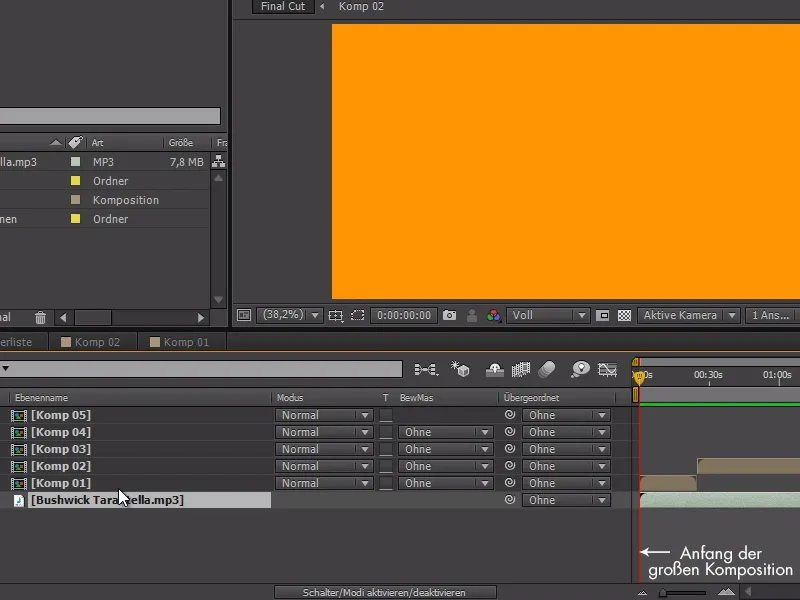The height and width of the screenshot is (600, 800).
Task: Click the trash delete icon in project panel
Action: 40,318
